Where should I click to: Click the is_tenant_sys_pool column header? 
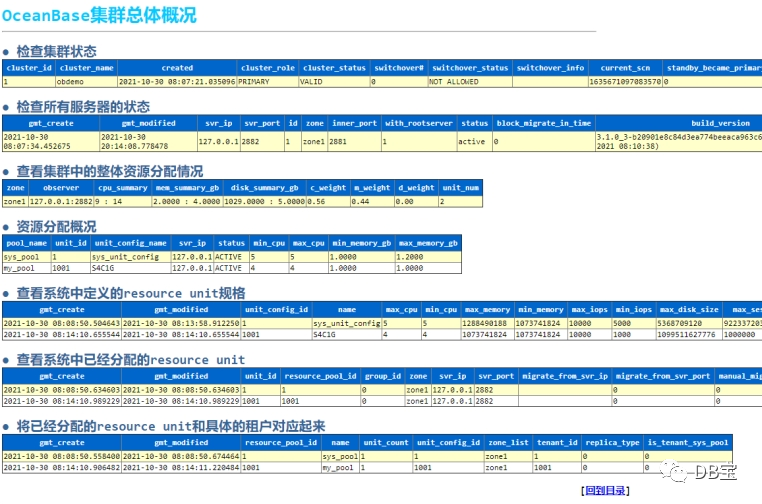click(x=688, y=443)
